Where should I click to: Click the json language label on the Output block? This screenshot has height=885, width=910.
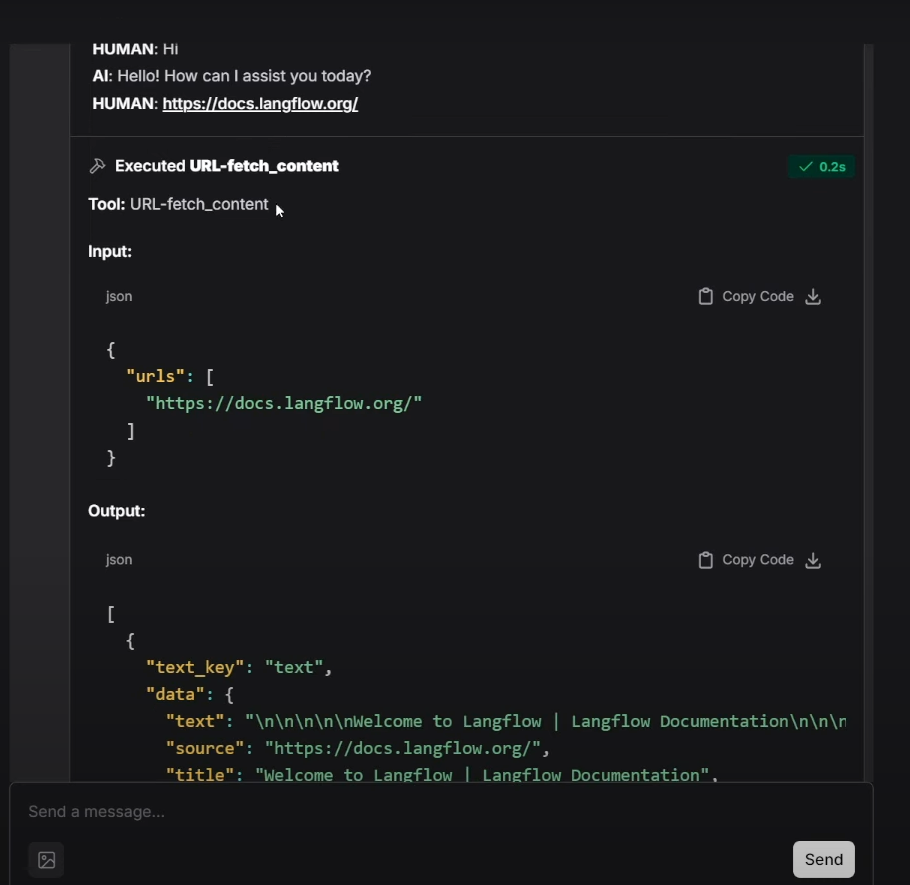(x=118, y=559)
